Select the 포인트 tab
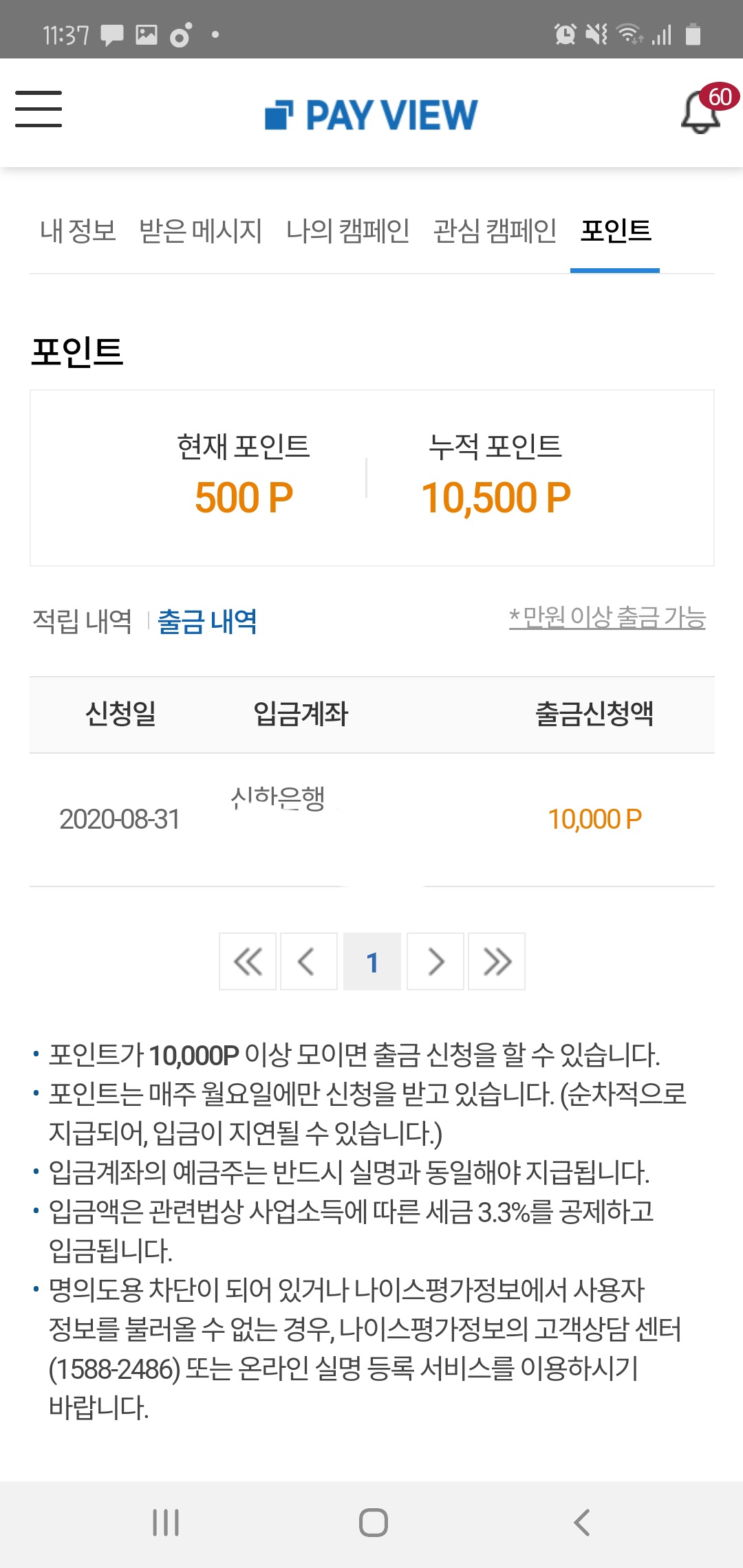The height and width of the screenshot is (1568, 743). (x=615, y=231)
